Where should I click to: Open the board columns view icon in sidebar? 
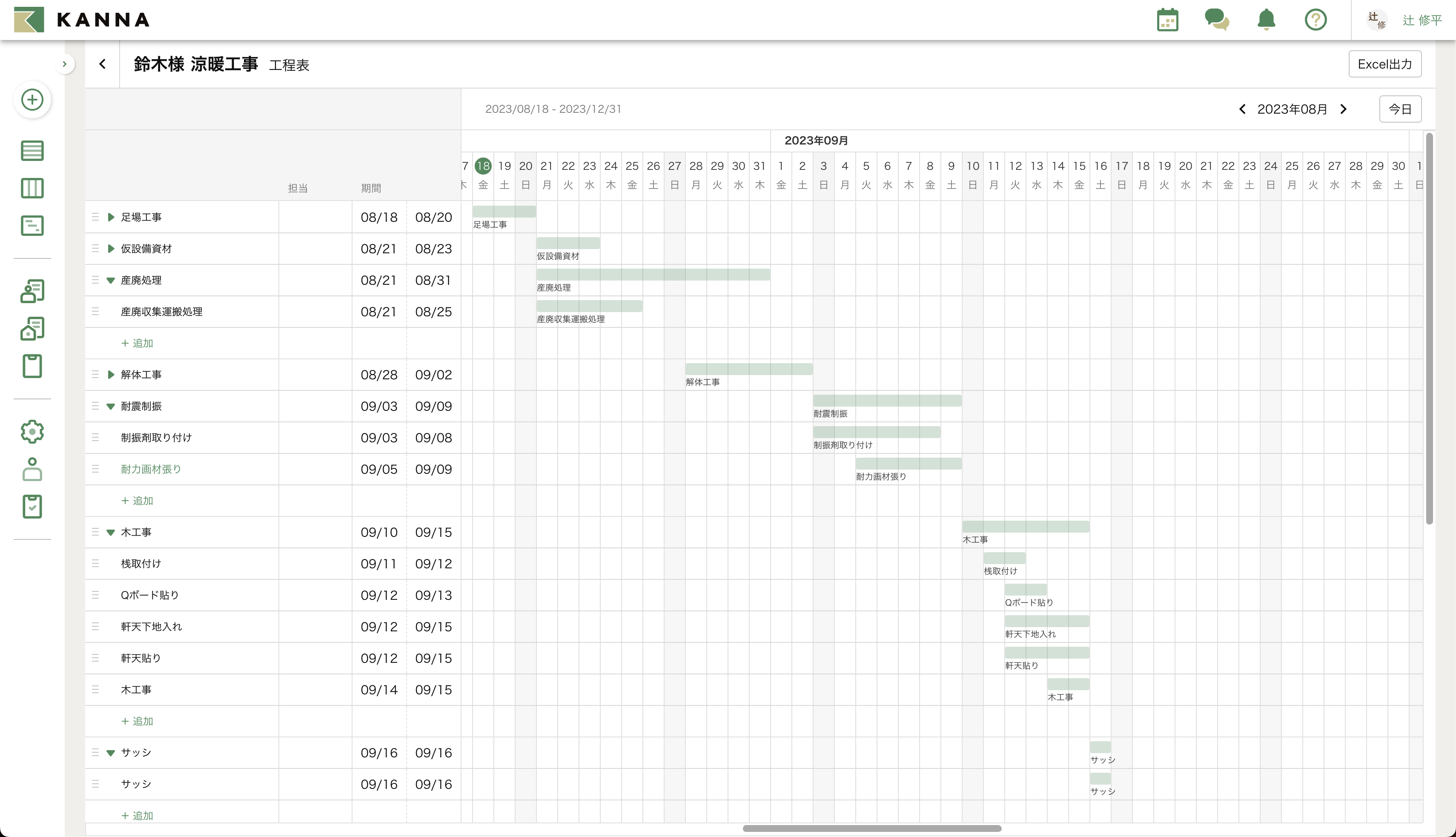pos(32,188)
